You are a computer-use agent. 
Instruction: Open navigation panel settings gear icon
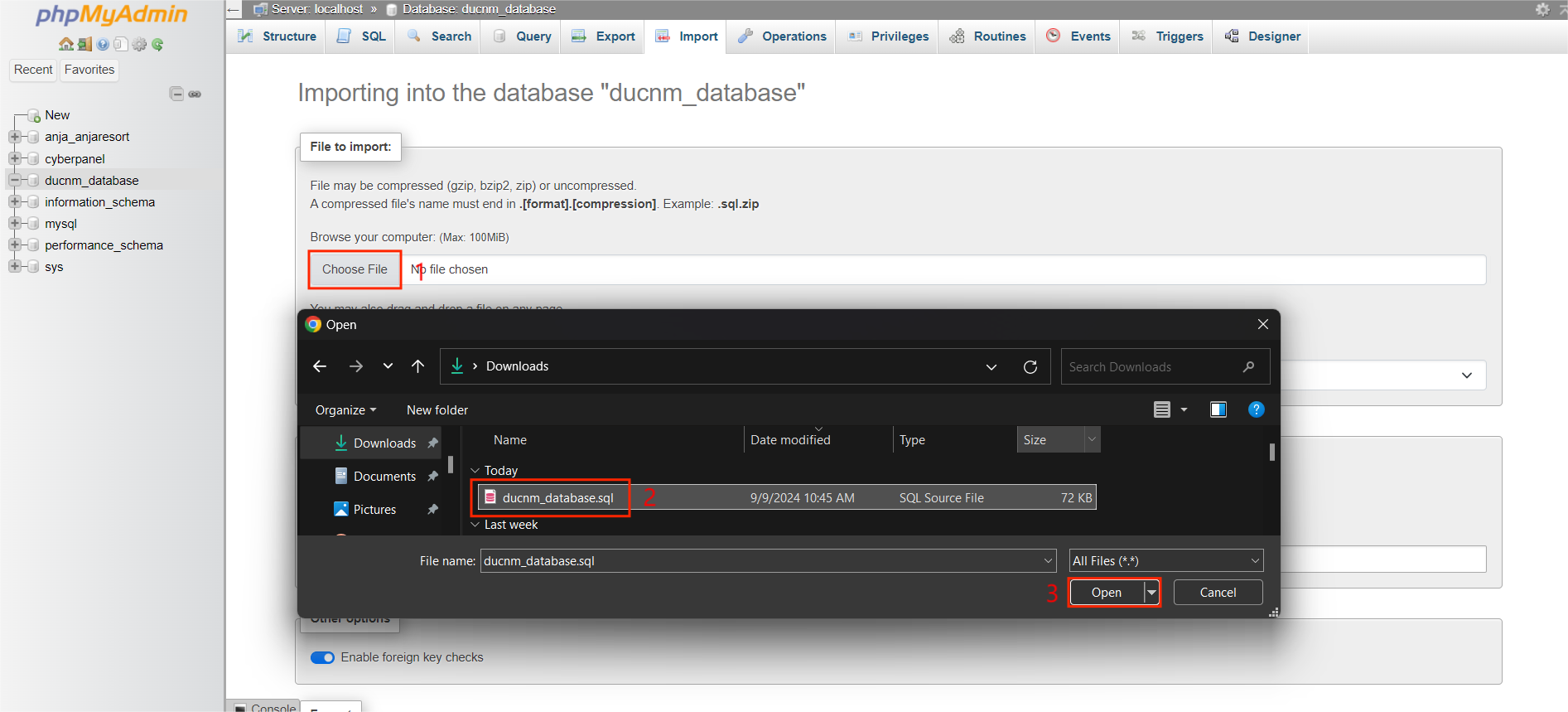click(x=139, y=44)
